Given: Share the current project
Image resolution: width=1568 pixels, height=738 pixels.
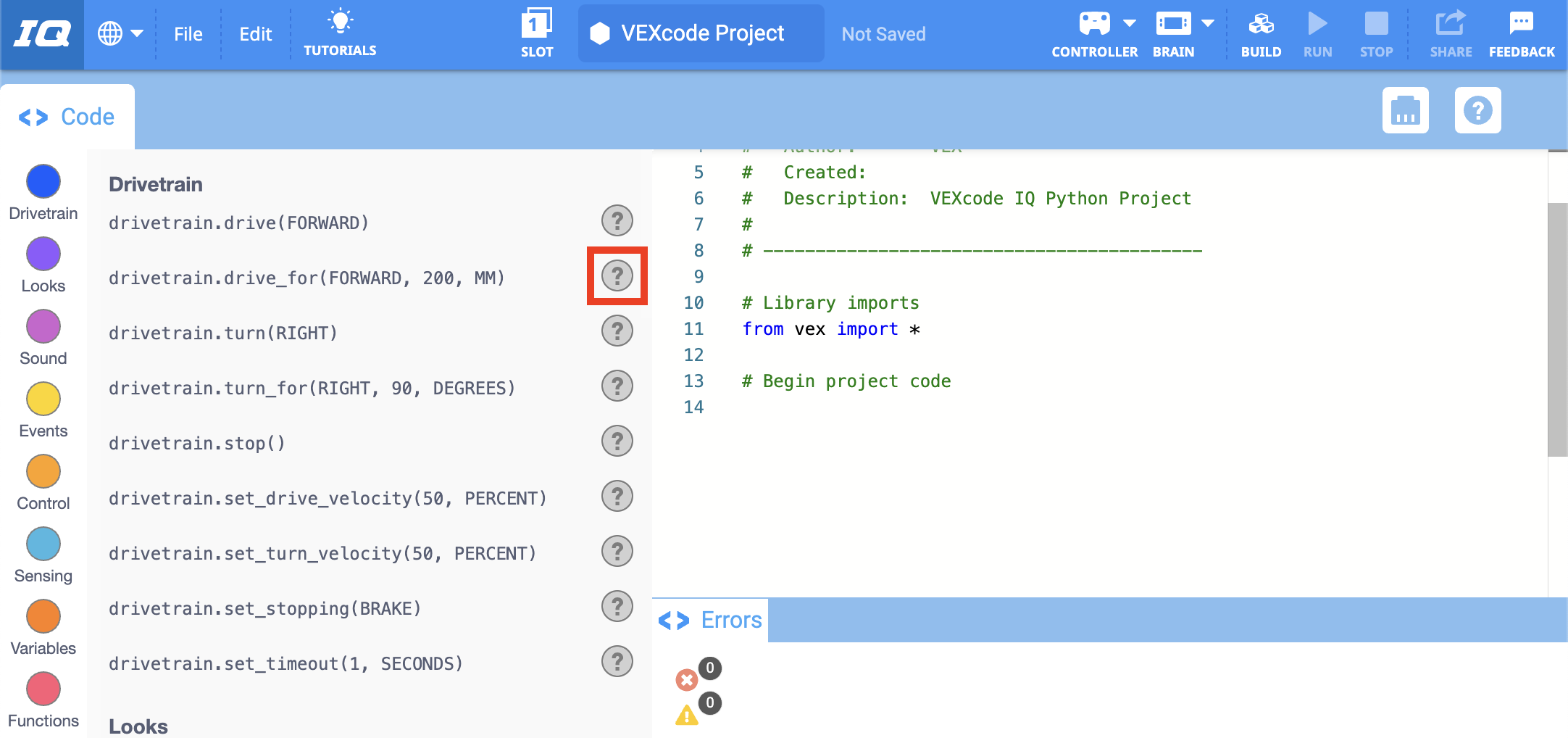Looking at the screenshot, I should (x=1450, y=33).
